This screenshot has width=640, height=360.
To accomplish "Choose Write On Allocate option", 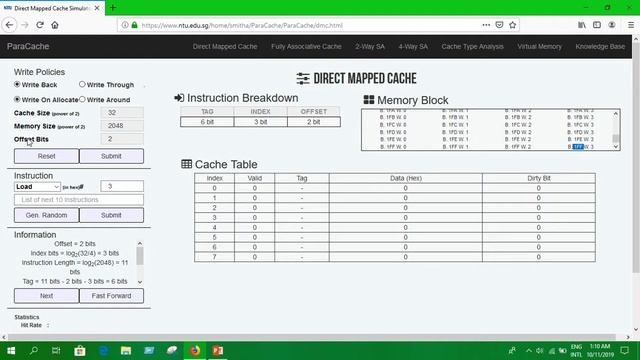I will coord(17,99).
